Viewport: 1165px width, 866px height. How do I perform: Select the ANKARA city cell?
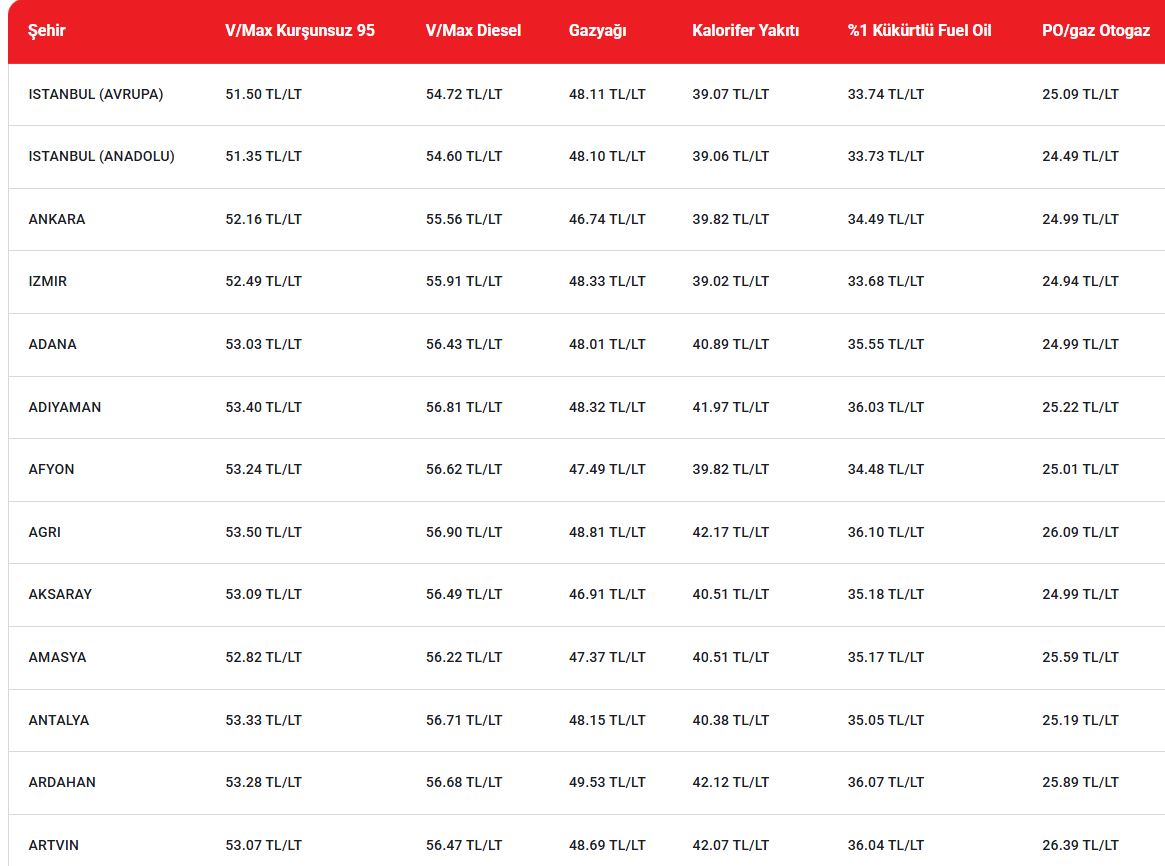point(56,219)
